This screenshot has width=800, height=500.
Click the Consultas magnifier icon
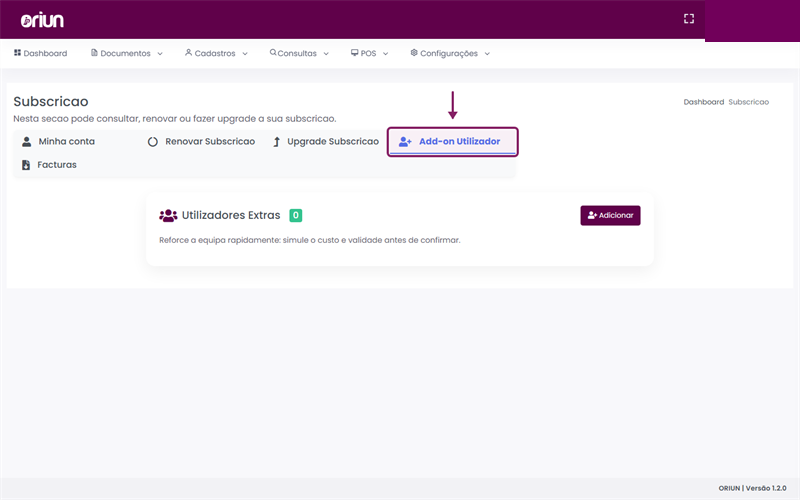pyautogui.click(x=273, y=53)
